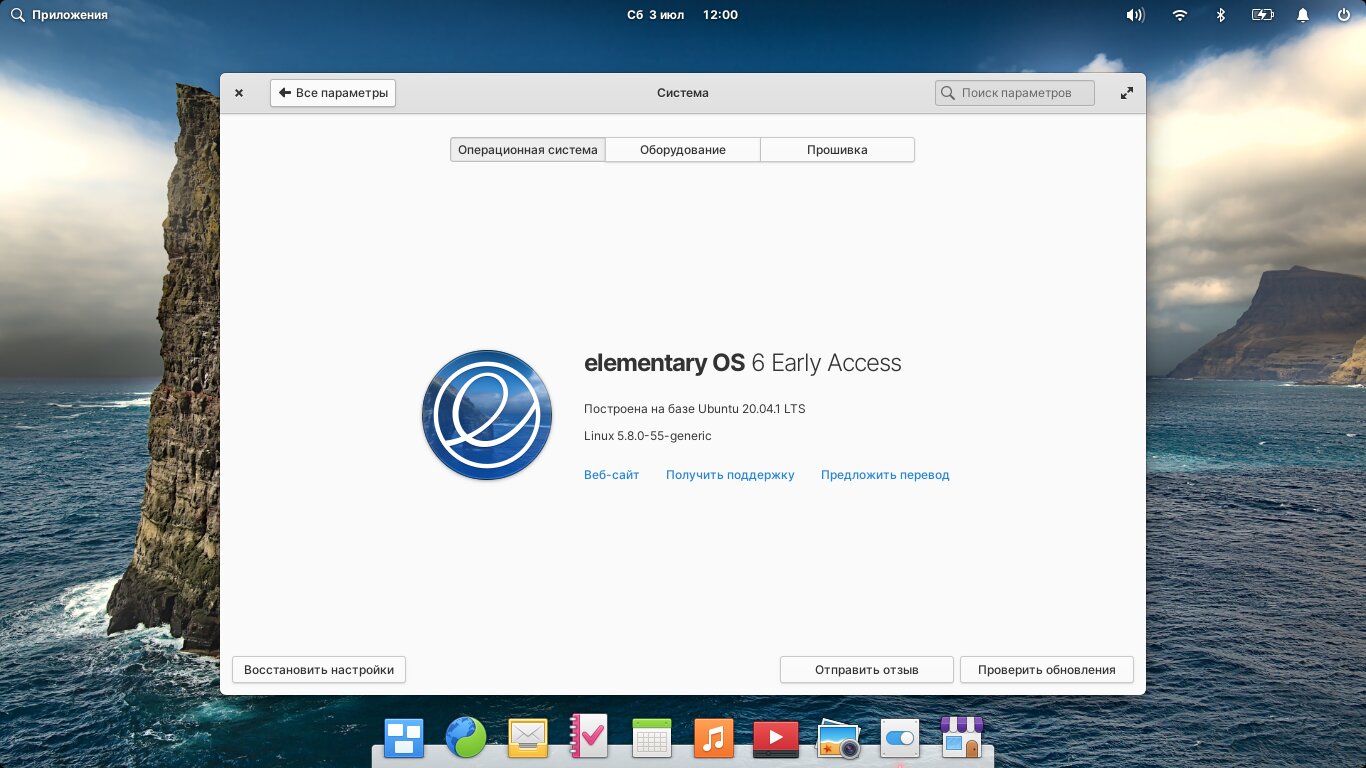Open the Music app in the dock

point(713,739)
